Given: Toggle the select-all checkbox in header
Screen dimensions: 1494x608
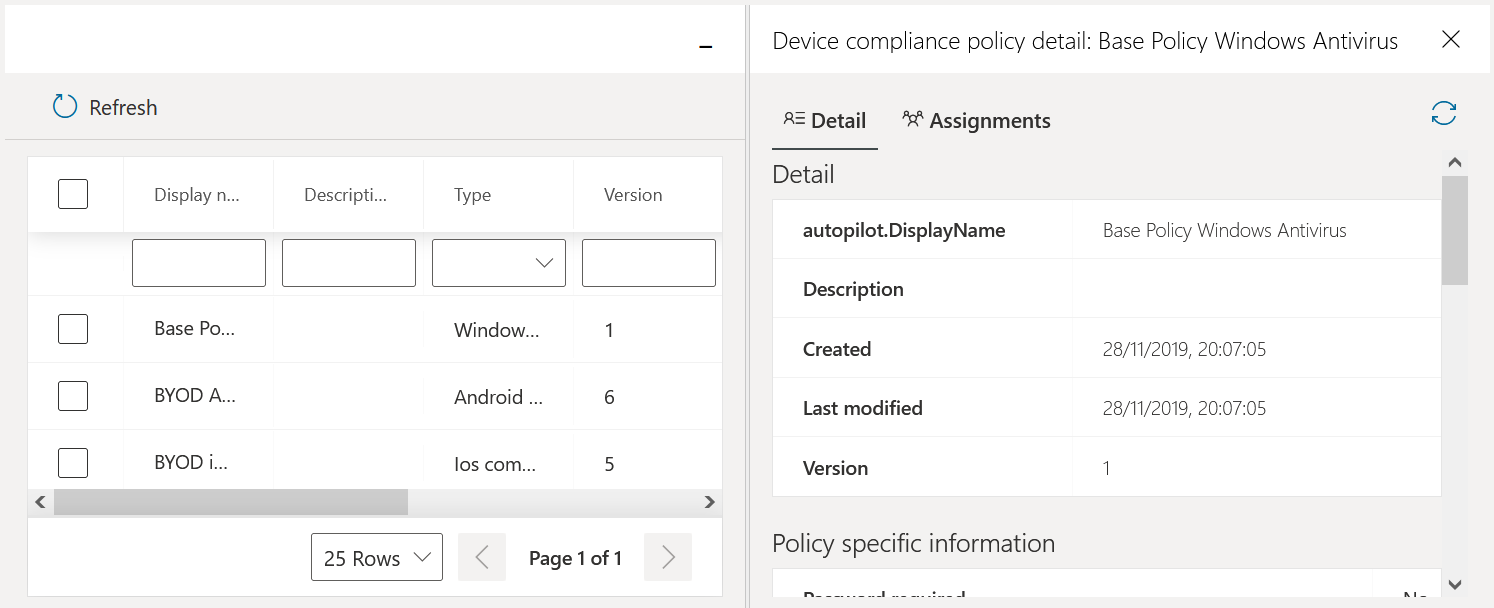Looking at the screenshot, I should [x=73, y=194].
